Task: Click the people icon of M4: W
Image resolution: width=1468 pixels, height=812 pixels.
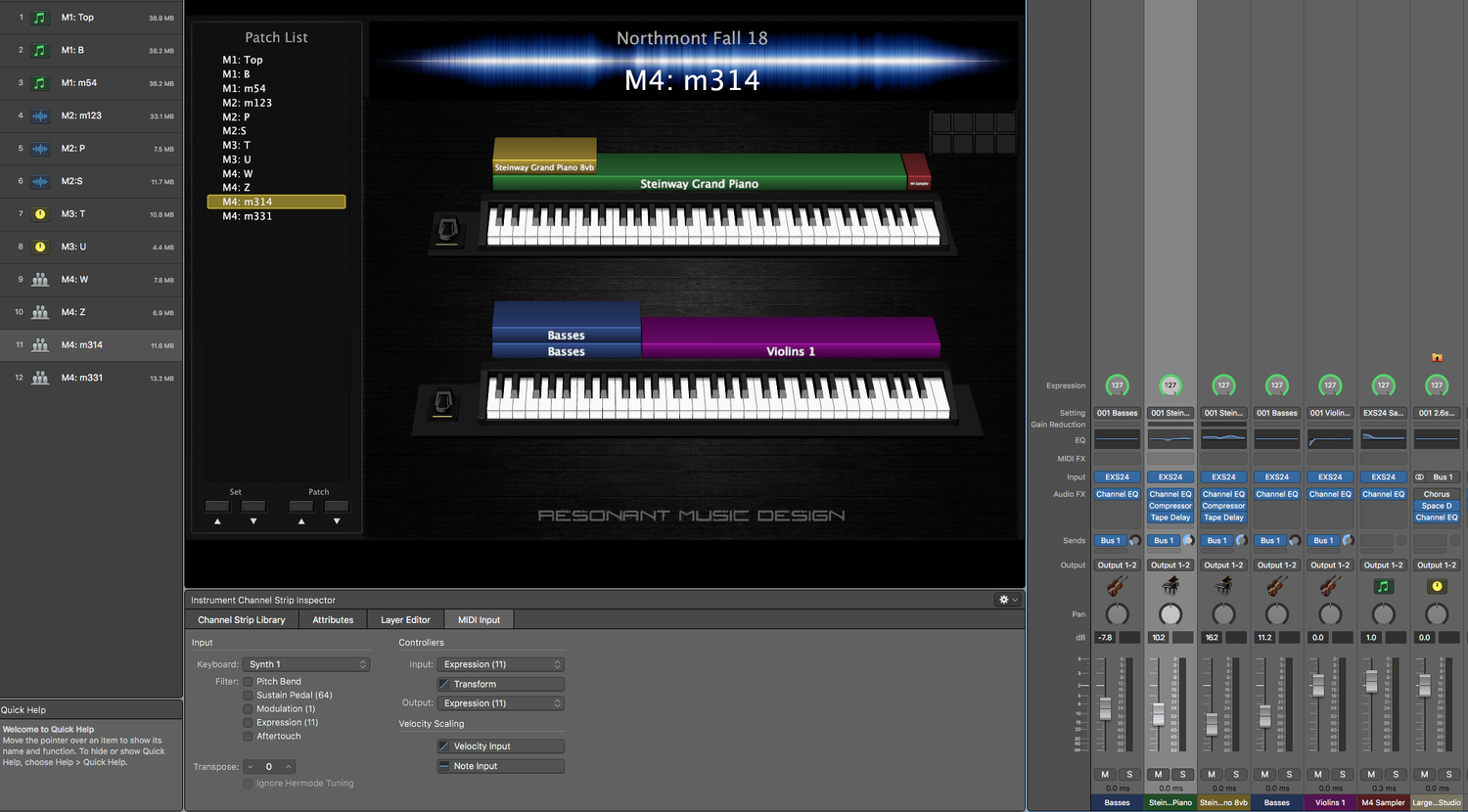Action: pyautogui.click(x=40, y=279)
